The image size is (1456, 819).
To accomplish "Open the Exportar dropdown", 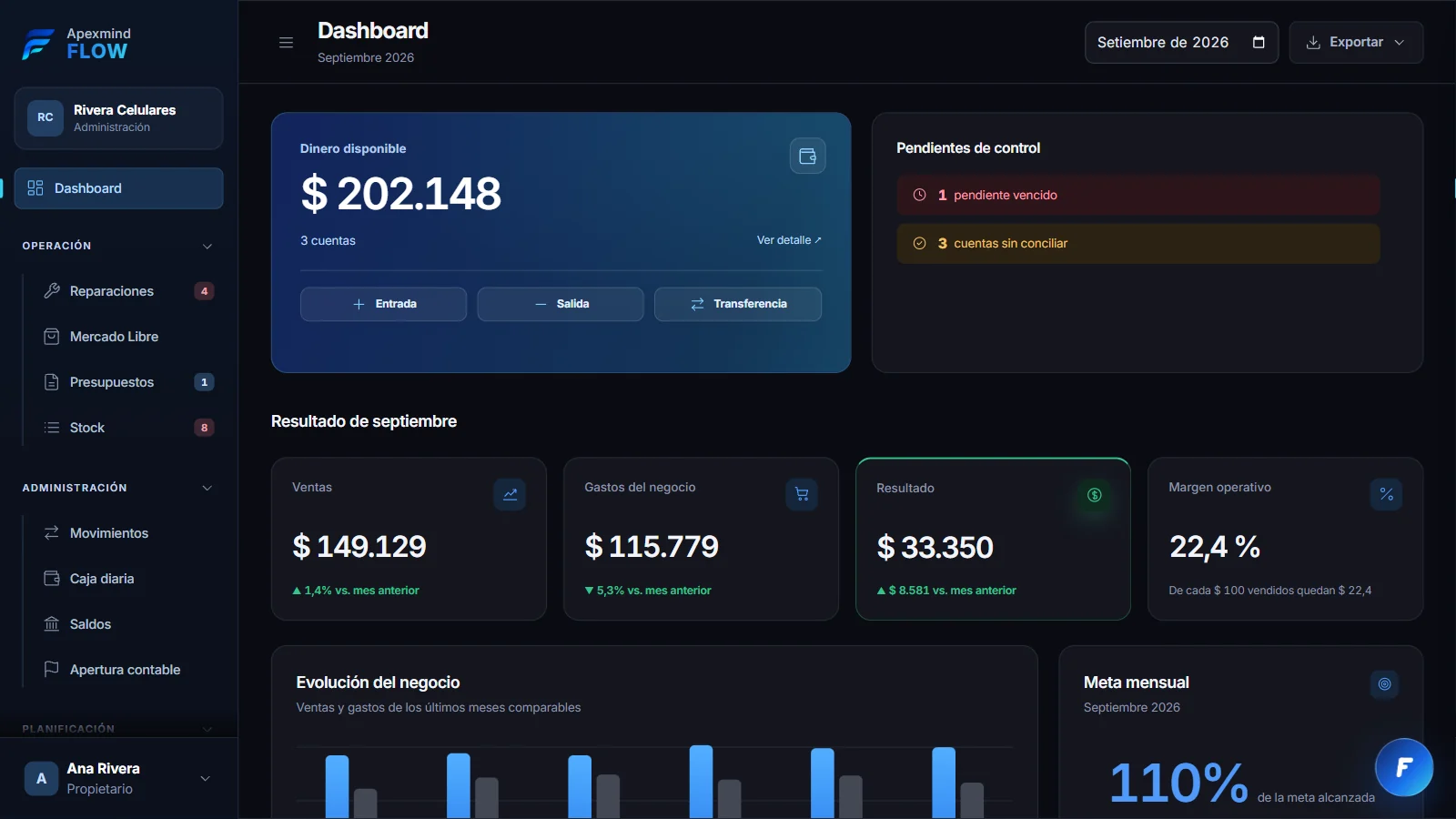I will [1356, 43].
